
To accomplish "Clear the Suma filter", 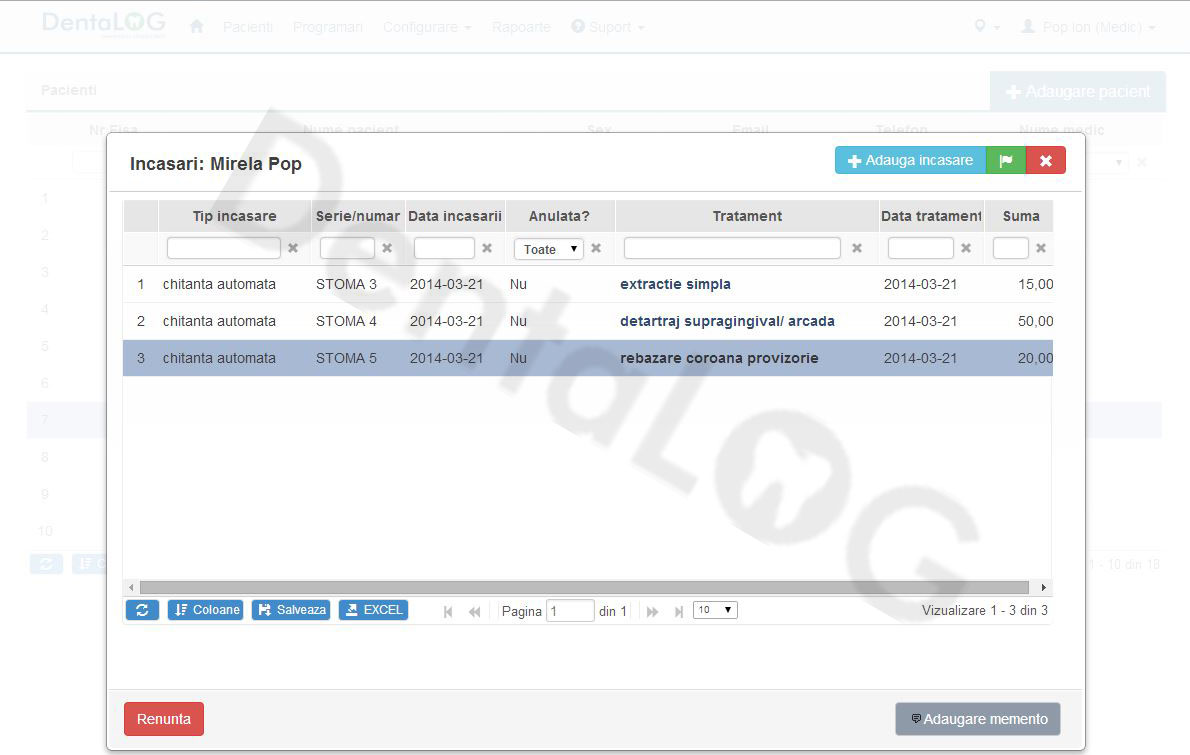I will 1041,248.
